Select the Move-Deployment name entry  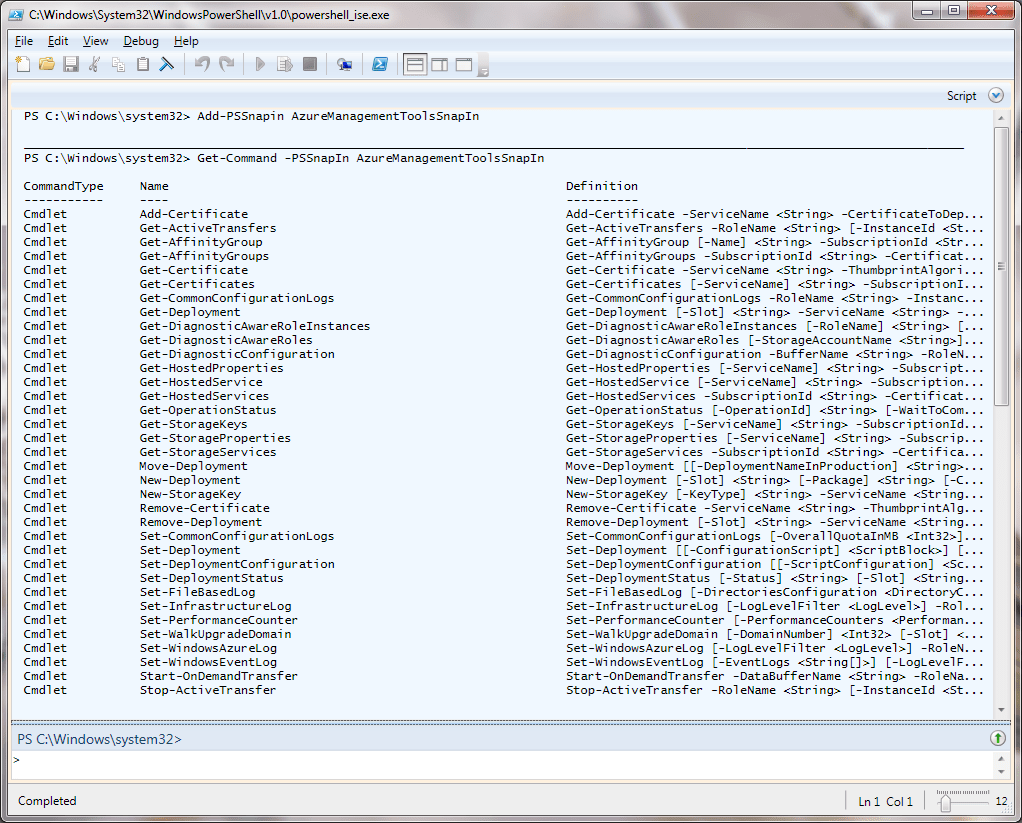(193, 466)
